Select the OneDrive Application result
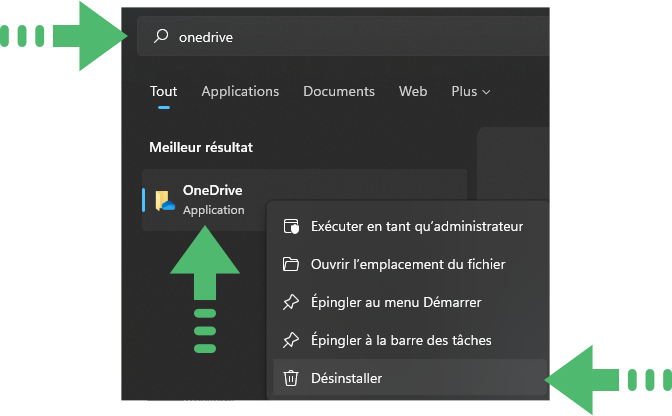 coord(304,200)
